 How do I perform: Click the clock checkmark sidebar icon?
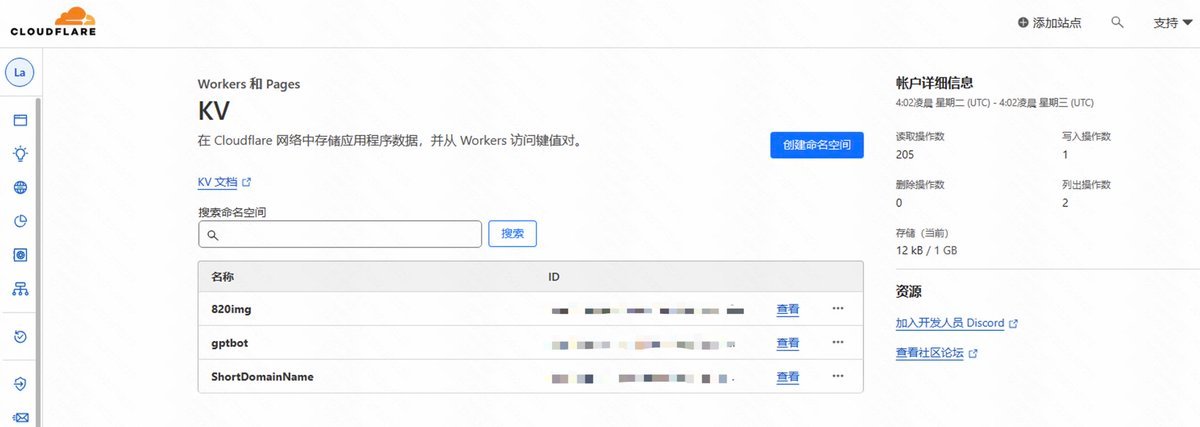click(x=20, y=337)
